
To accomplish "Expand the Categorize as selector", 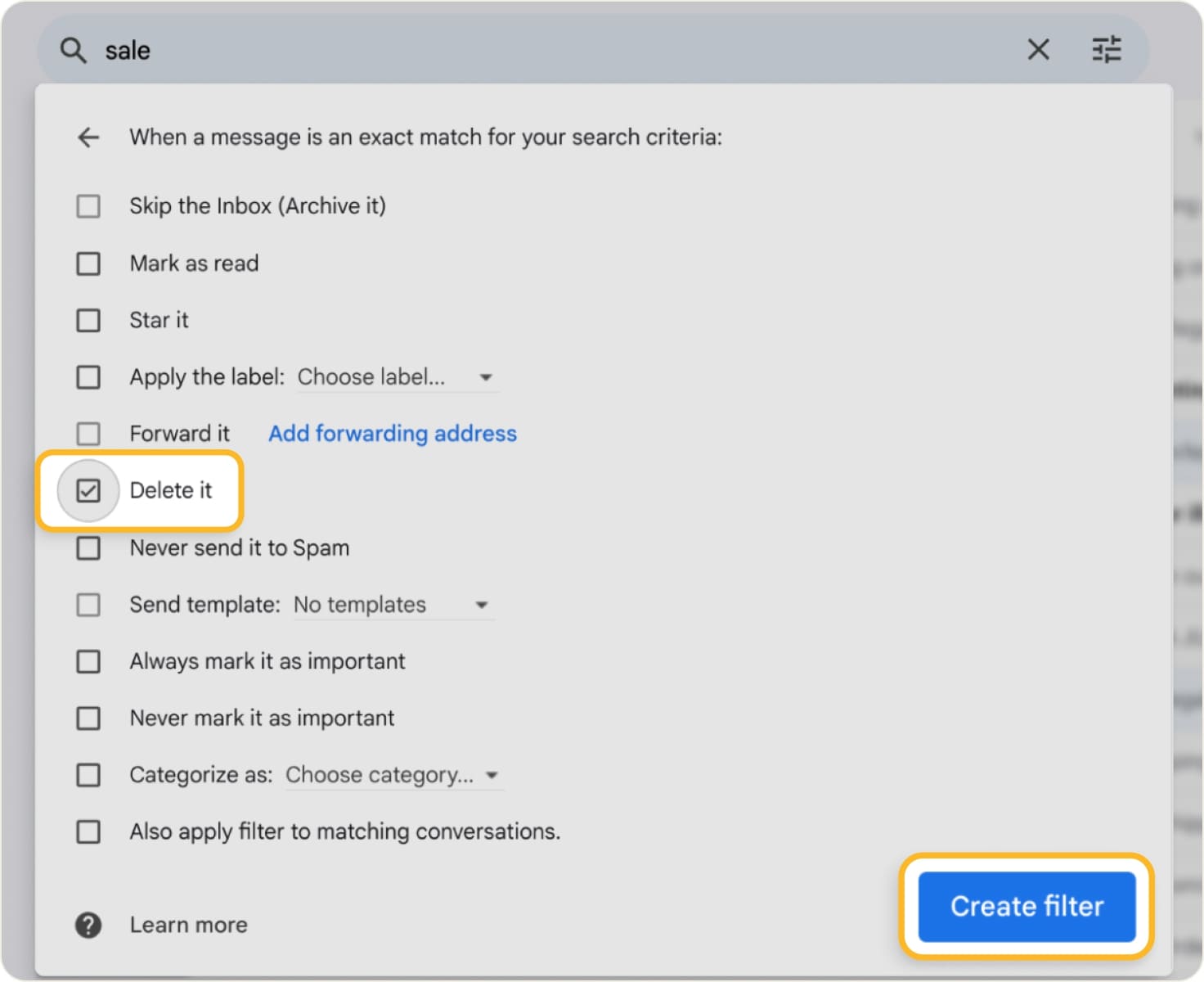I will tap(380, 775).
